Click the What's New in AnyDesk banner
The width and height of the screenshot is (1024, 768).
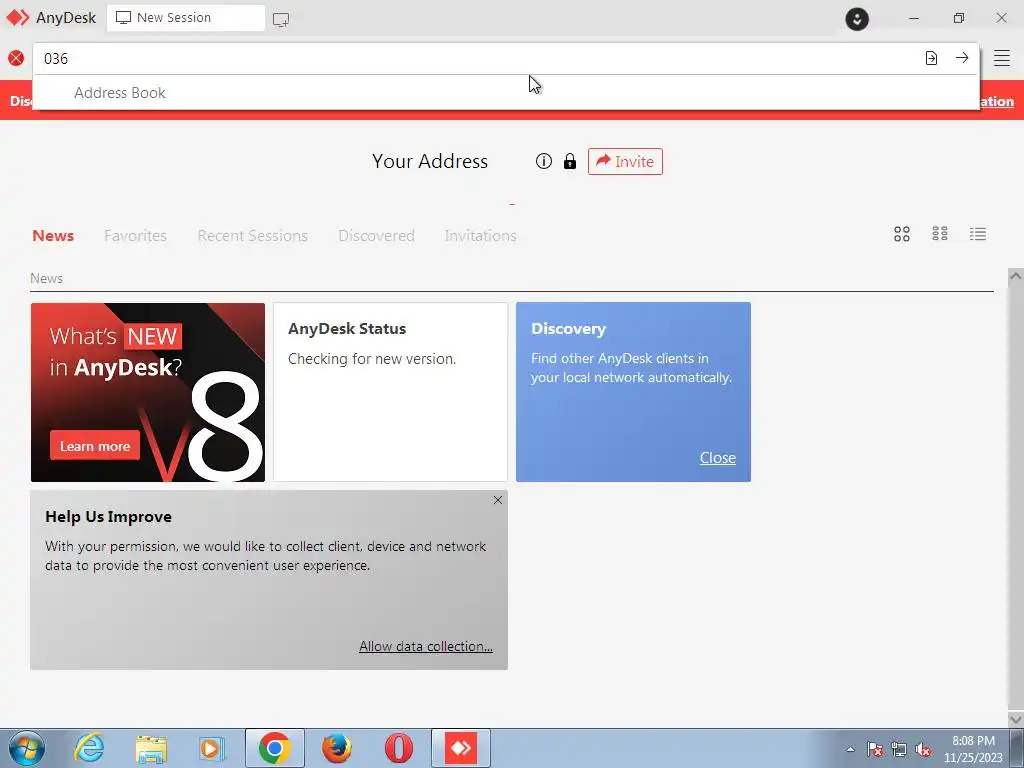coord(148,392)
